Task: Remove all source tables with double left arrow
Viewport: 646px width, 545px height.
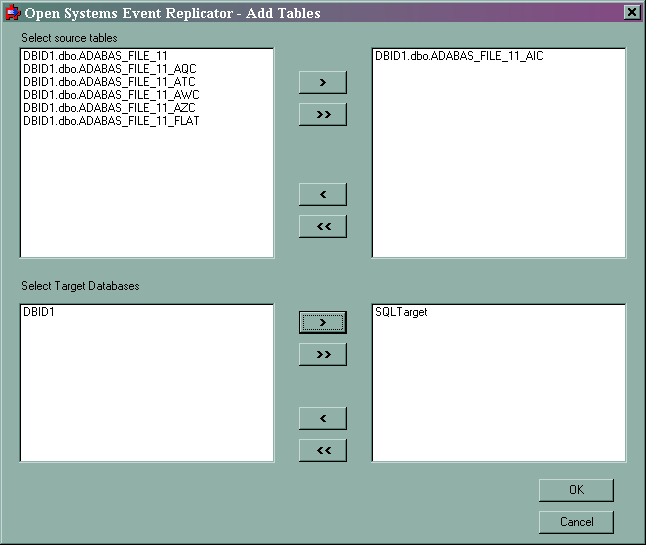Action: 323,227
